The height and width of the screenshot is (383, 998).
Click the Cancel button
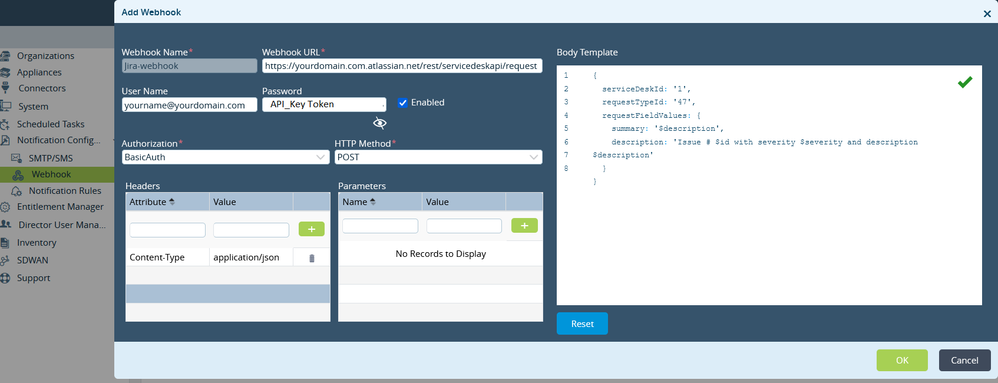click(x=964, y=360)
